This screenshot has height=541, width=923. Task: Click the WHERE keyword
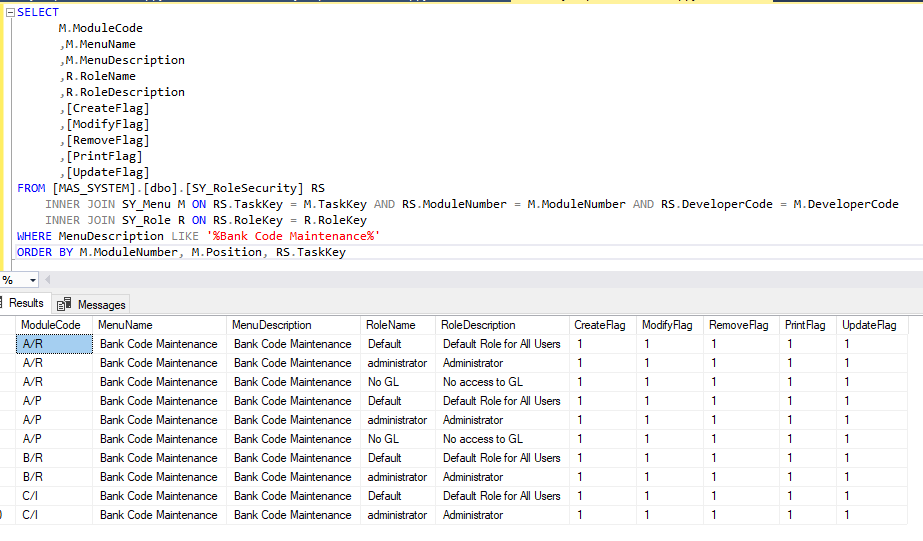click(34, 236)
